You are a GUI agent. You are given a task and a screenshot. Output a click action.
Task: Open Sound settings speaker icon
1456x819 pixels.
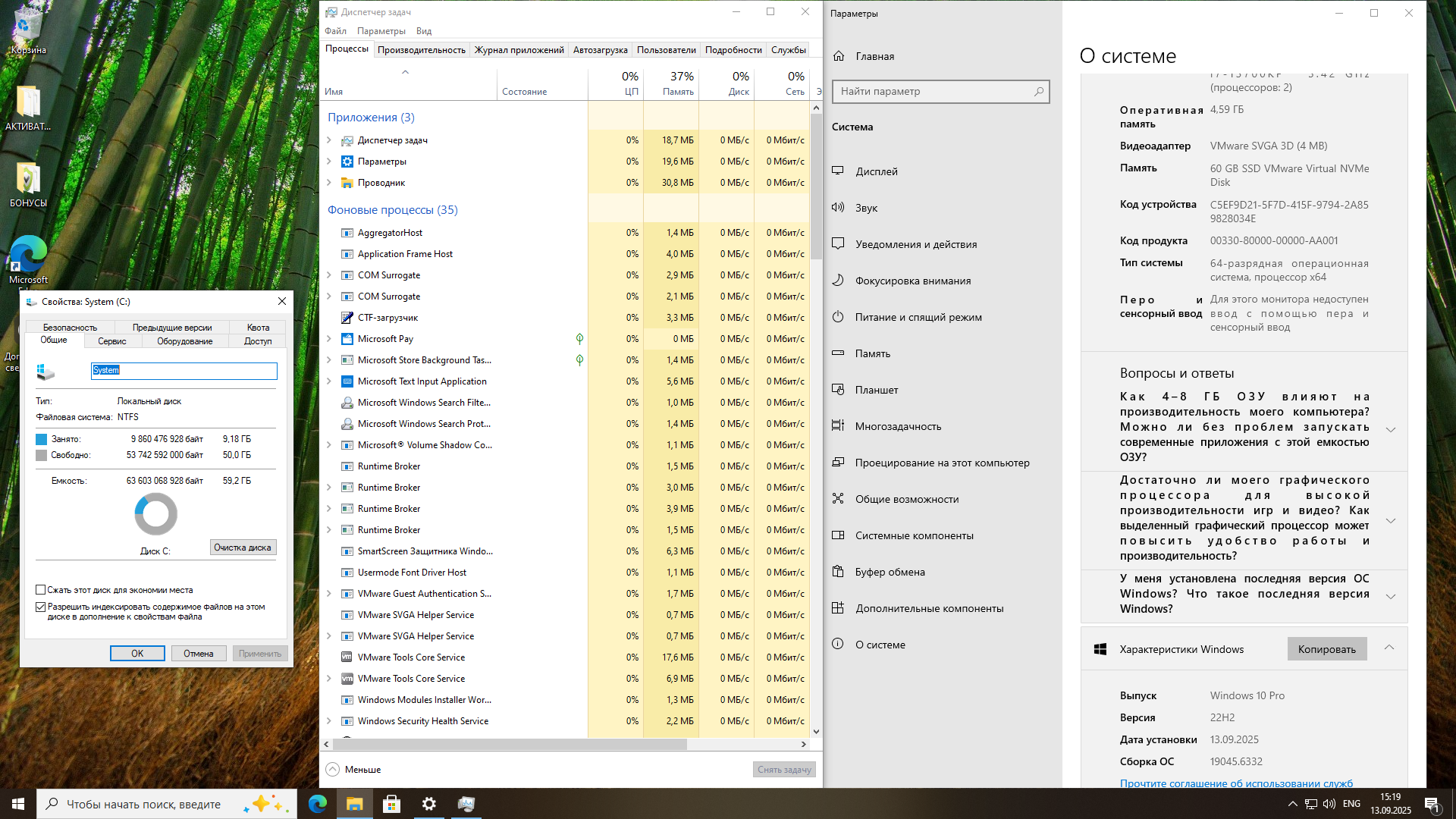pos(838,207)
